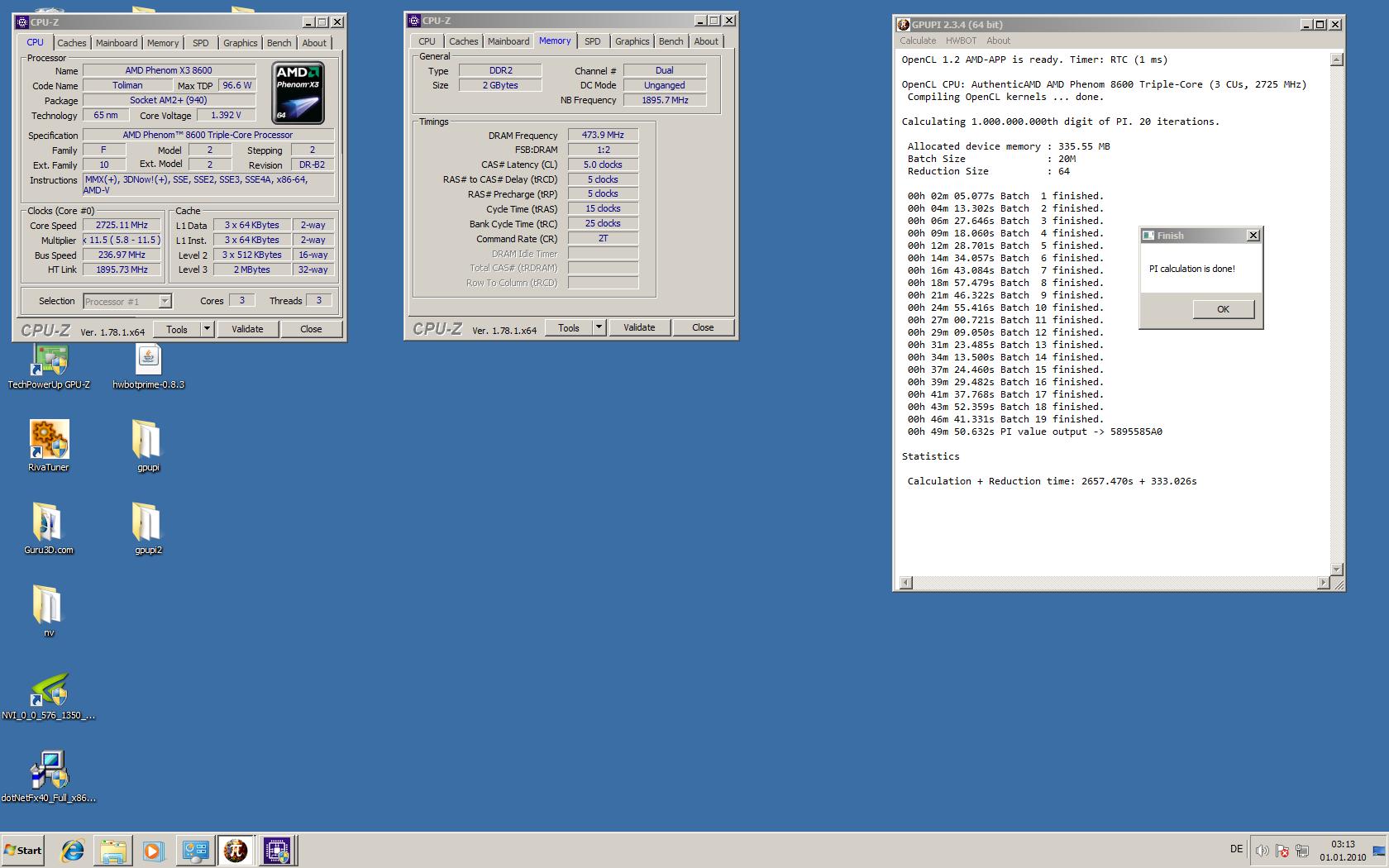Open the Start menu
The height and width of the screenshot is (868, 1389).
(22, 850)
